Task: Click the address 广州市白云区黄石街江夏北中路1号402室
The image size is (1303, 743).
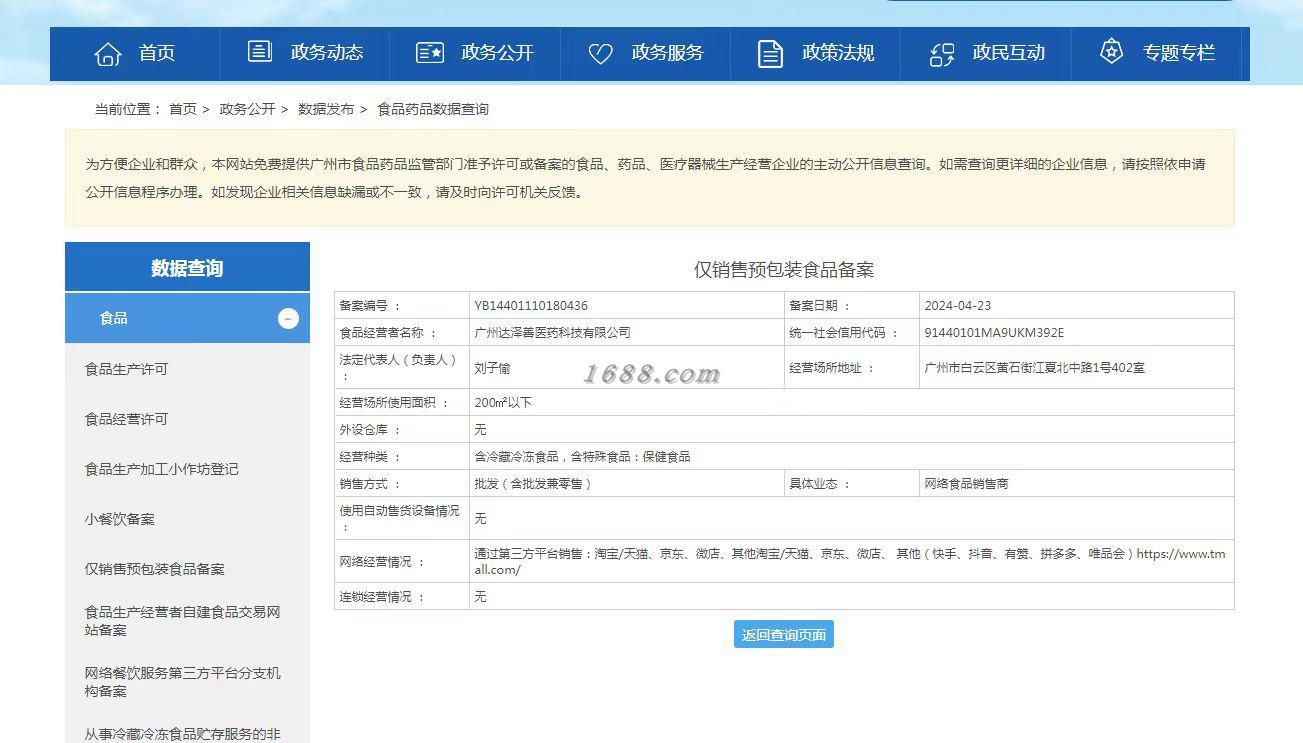Action: 1034,368
